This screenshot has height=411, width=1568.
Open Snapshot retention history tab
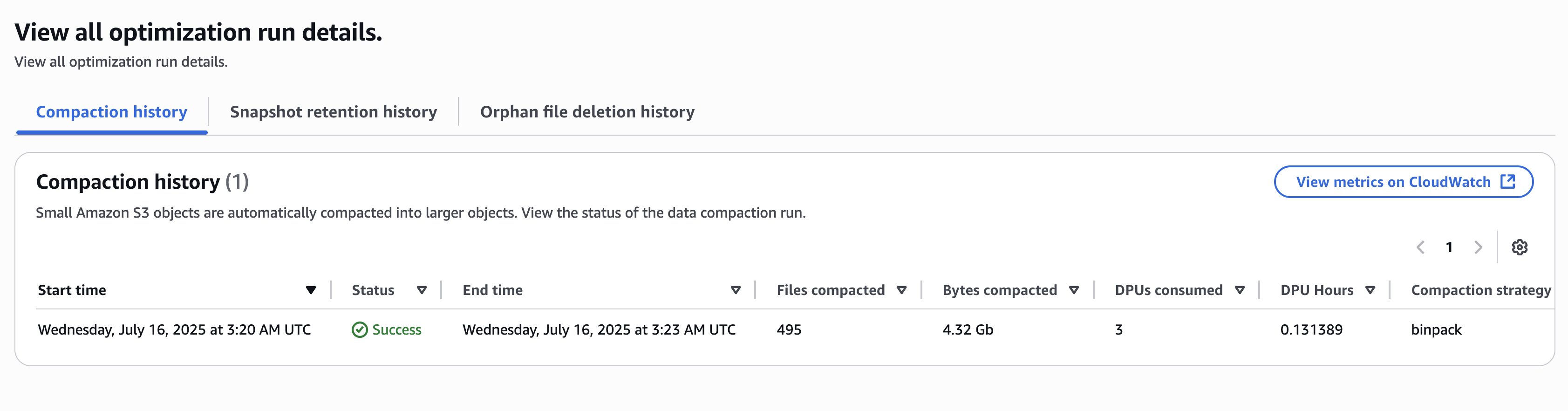tap(333, 112)
